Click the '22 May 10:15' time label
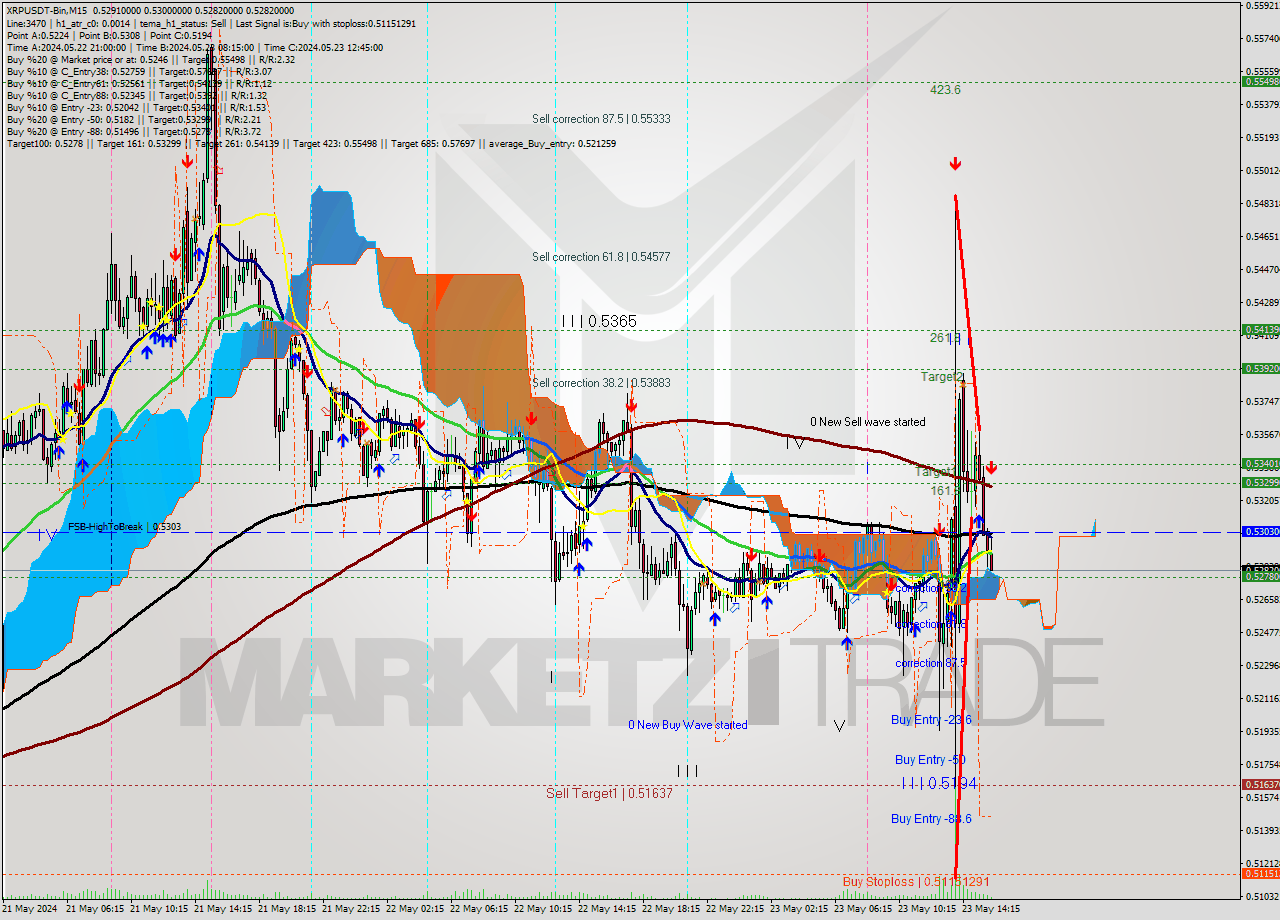Screen dimensions: 1280x920 coord(544,909)
